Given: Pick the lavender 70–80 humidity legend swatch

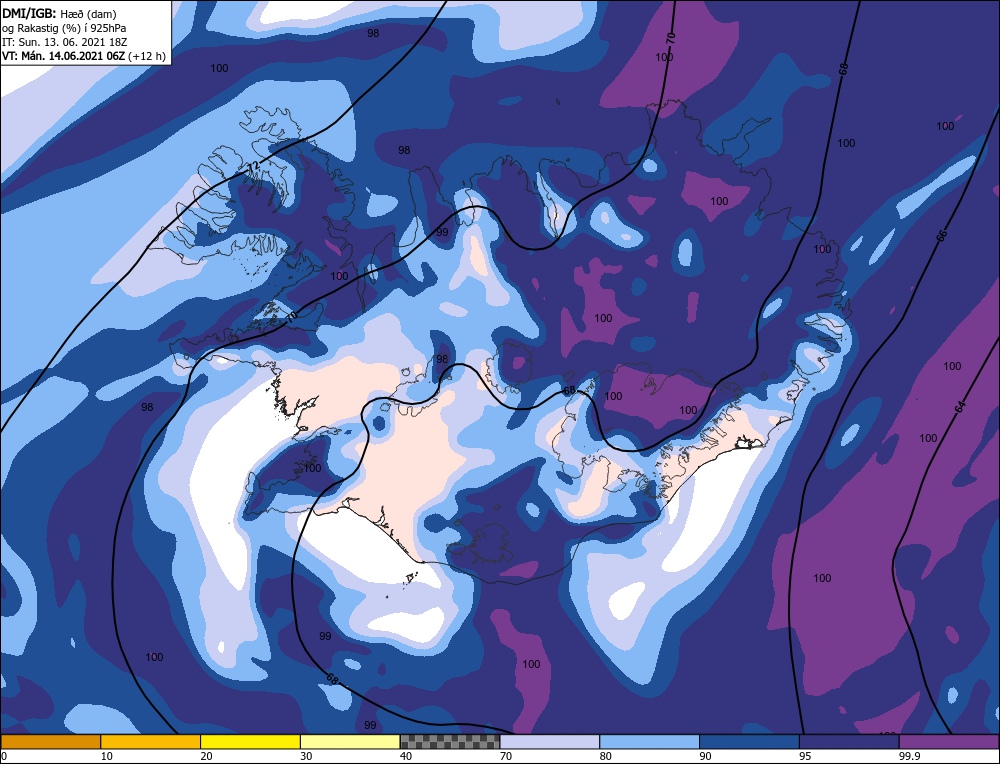Looking at the screenshot, I should coord(550,741).
